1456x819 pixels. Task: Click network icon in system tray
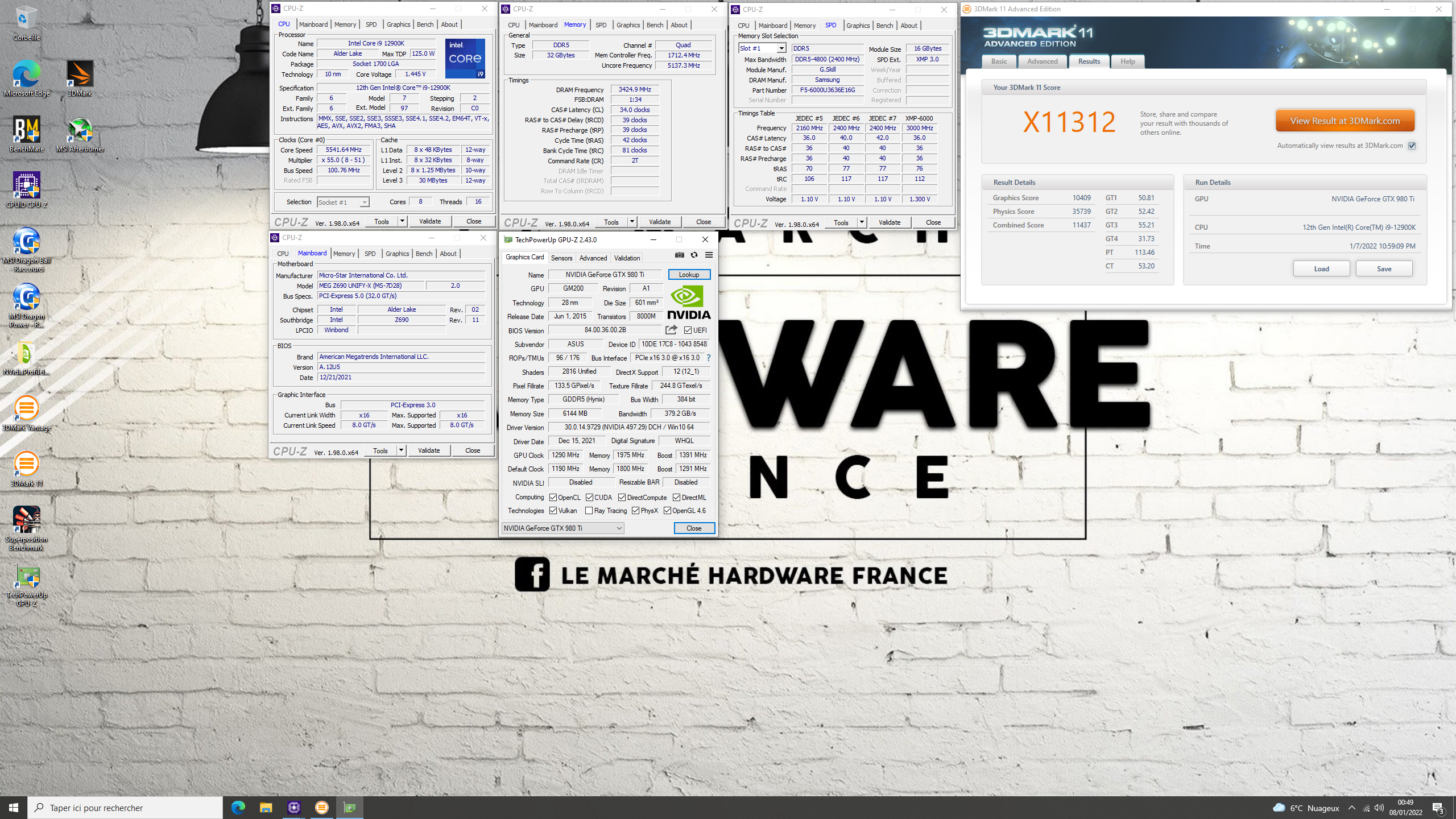tap(1366, 808)
